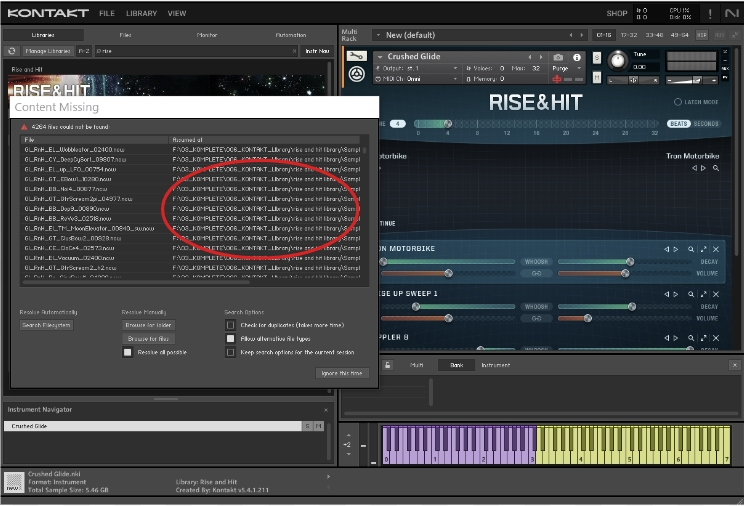Click the Search Filesystem button
744x506 pixels.
tap(46, 325)
